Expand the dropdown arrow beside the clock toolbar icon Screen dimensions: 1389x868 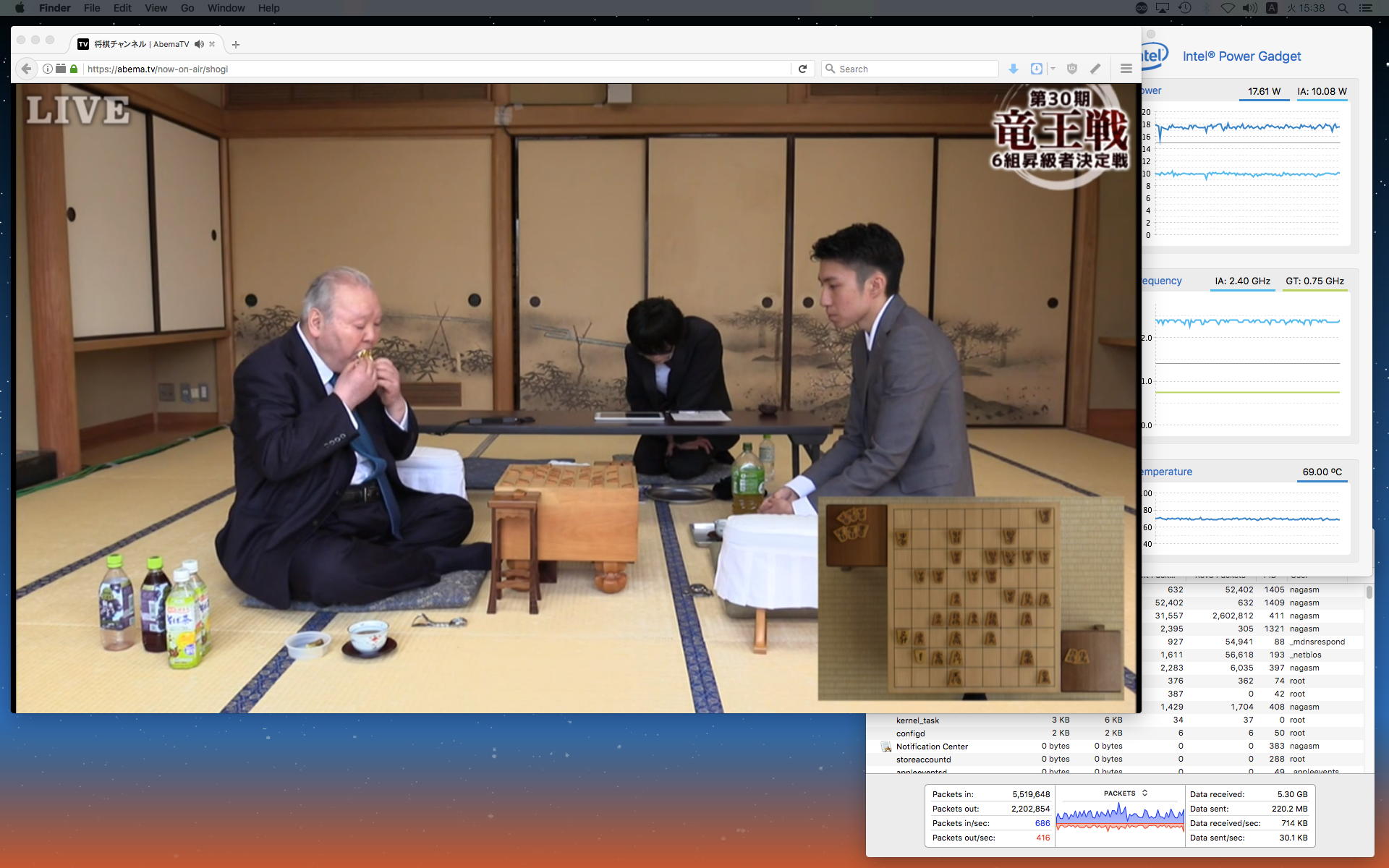(x=1053, y=69)
